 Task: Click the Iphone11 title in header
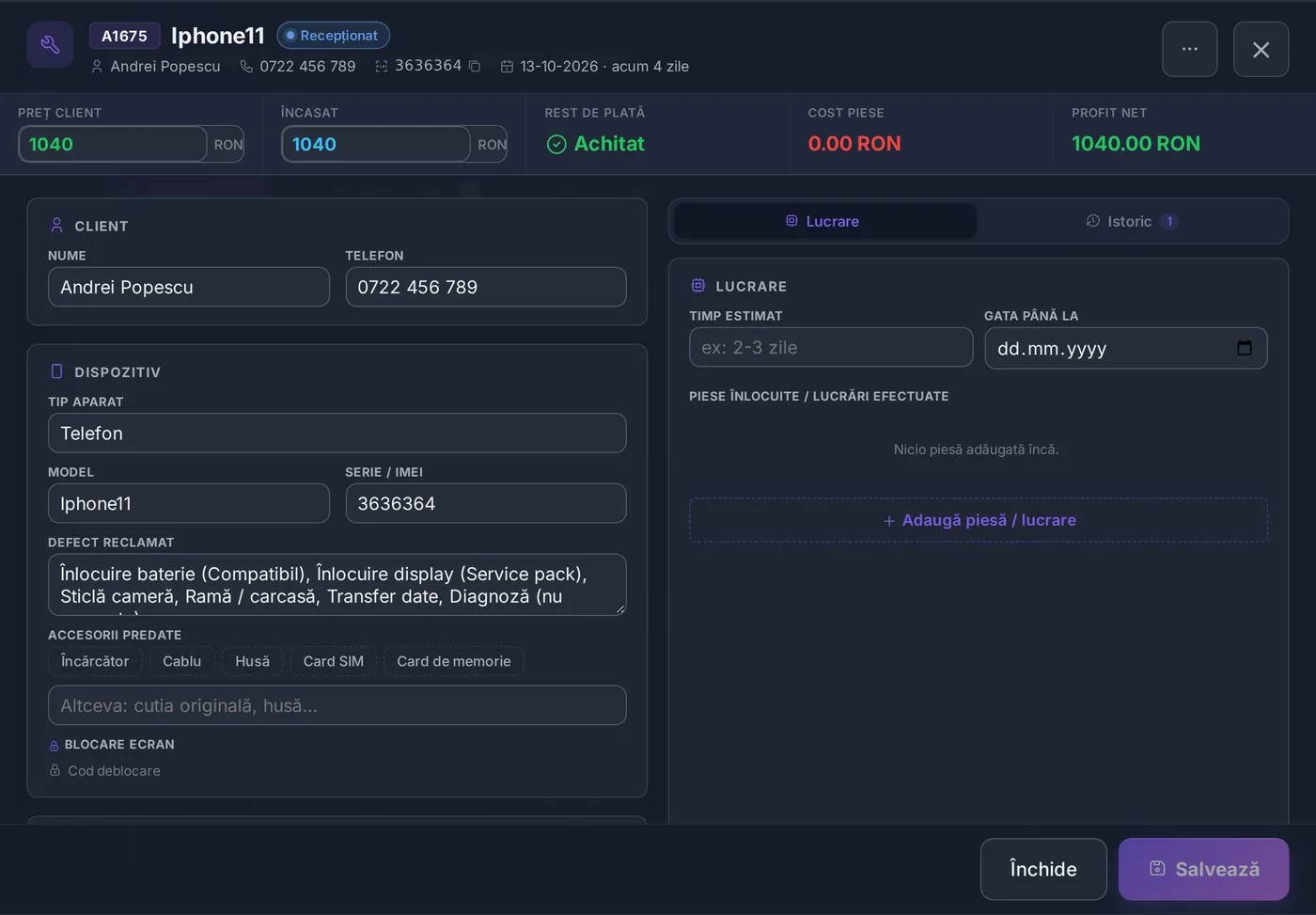point(218,36)
